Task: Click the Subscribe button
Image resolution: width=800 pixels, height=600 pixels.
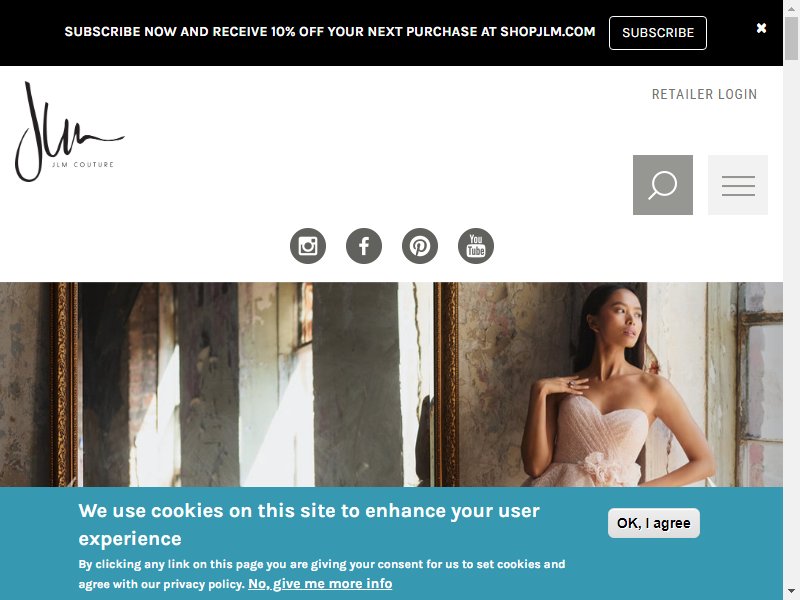Action: 658,33
